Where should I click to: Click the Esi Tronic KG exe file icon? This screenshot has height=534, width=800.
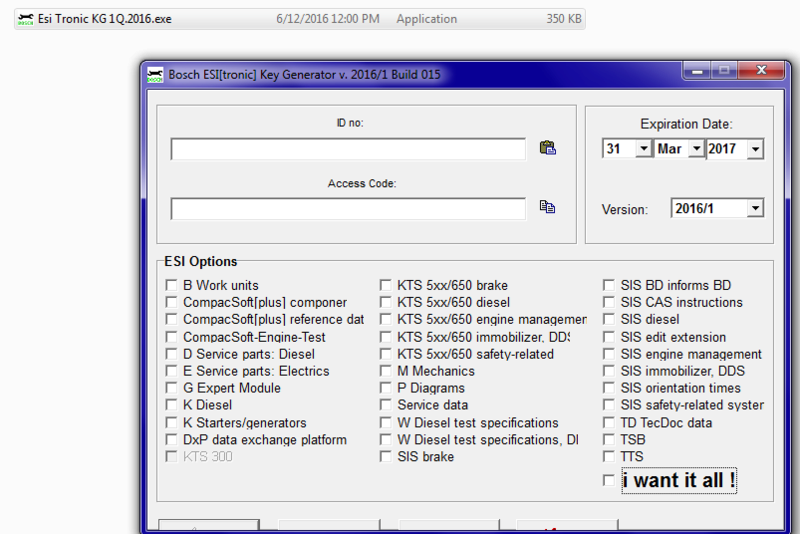26,19
